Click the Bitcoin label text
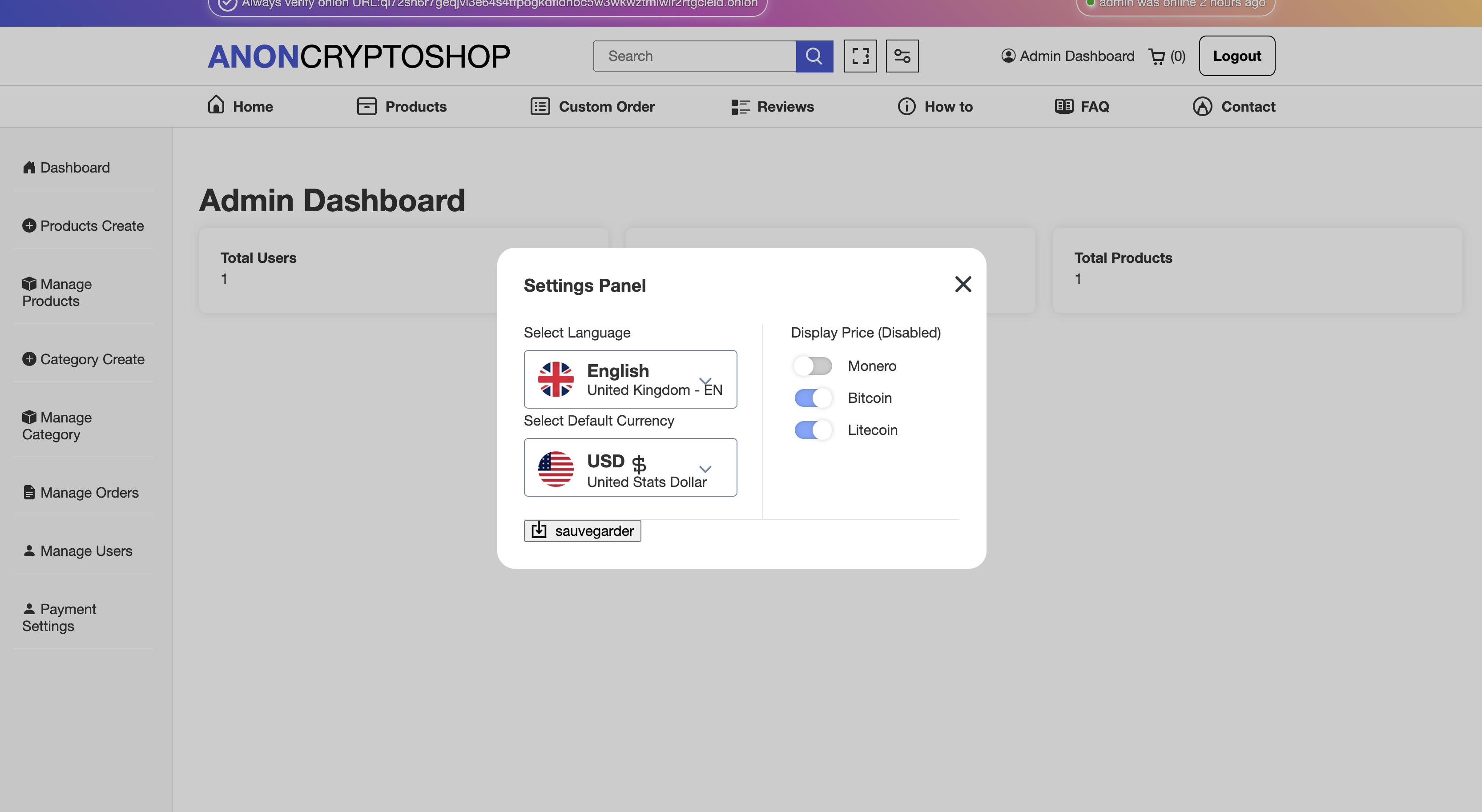Screen dimensions: 1482x812 click(869, 398)
